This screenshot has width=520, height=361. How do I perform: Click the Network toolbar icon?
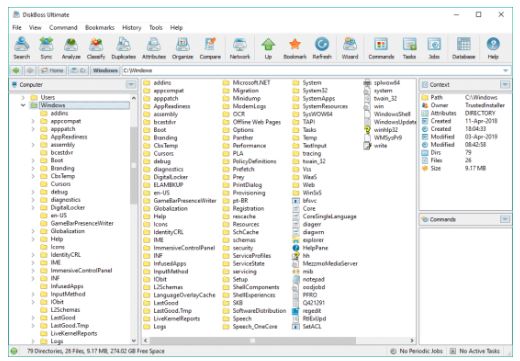coord(240,48)
